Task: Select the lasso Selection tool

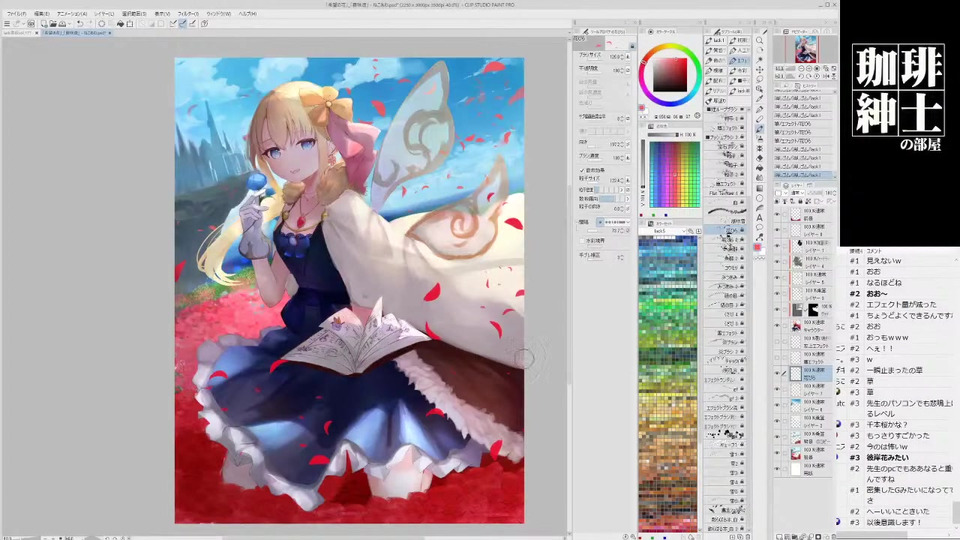Action: 759,79
